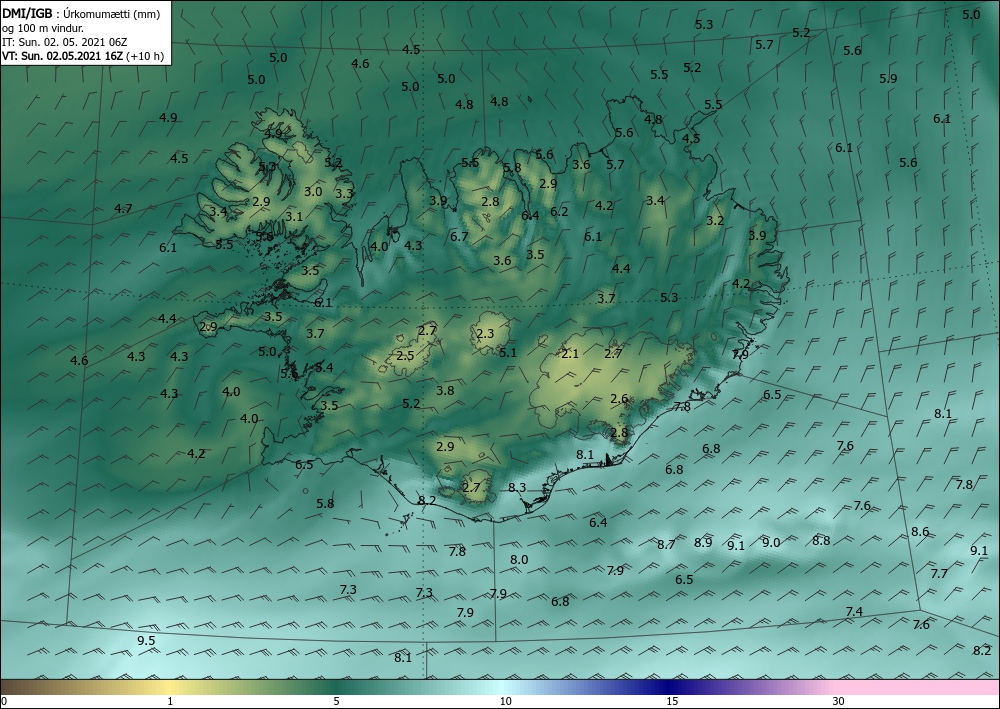This screenshot has height=709, width=1000.
Task: Click the 'IT: Sun. 02. 05. 2021 06Z' line
Action: 64,42
